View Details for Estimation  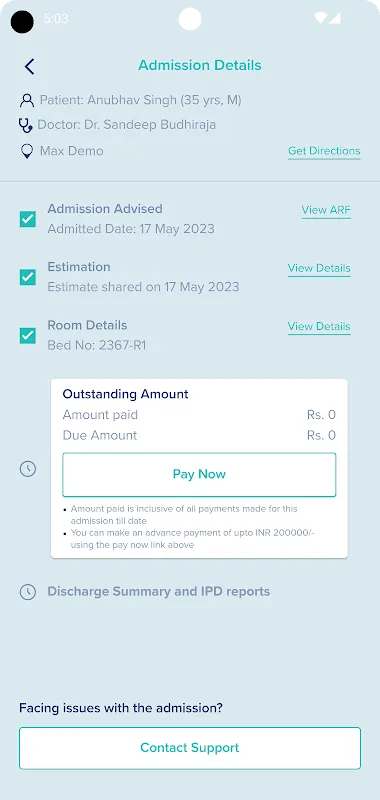coord(319,268)
